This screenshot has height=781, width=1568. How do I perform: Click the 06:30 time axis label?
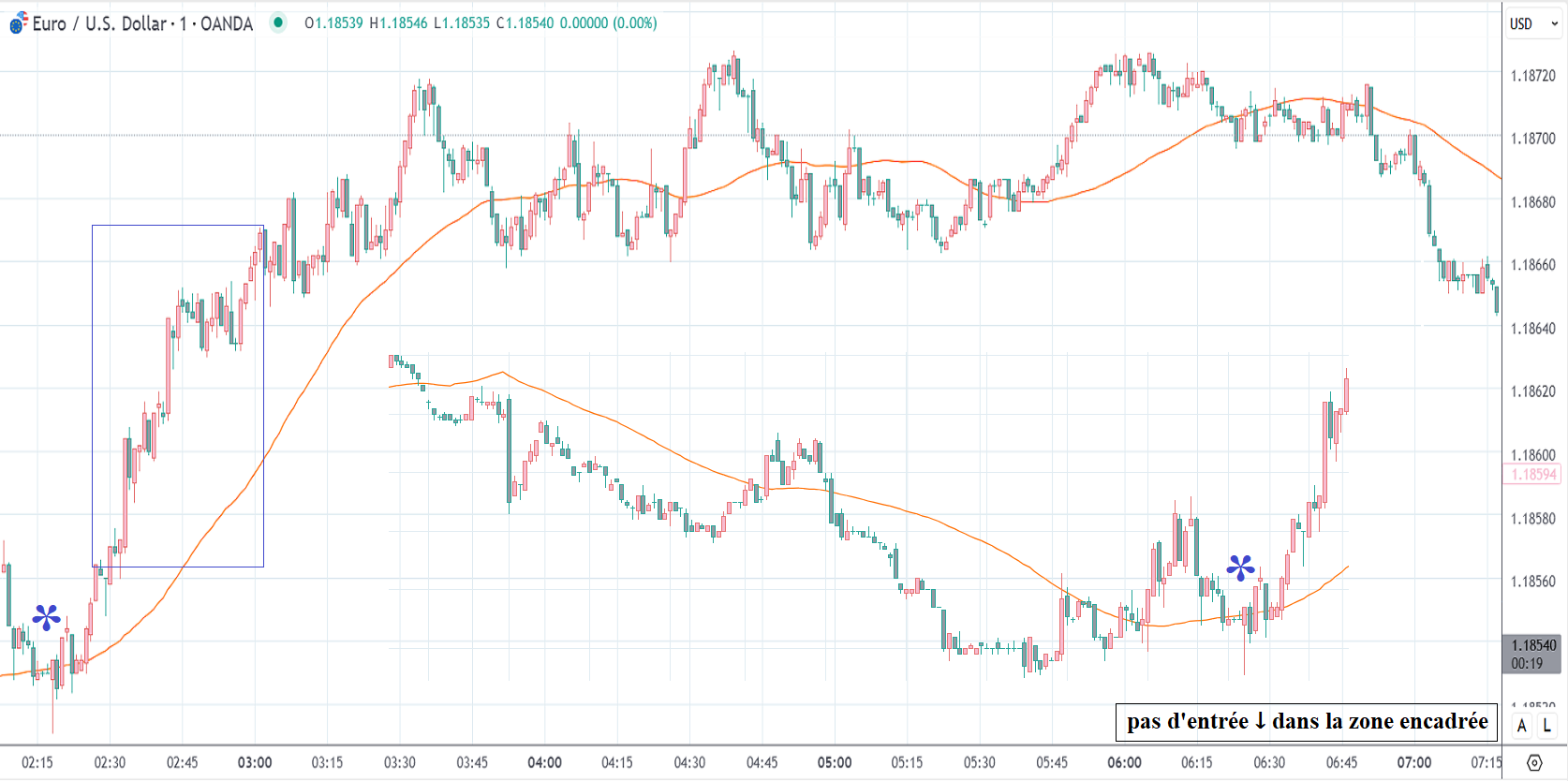pyautogui.click(x=1269, y=762)
